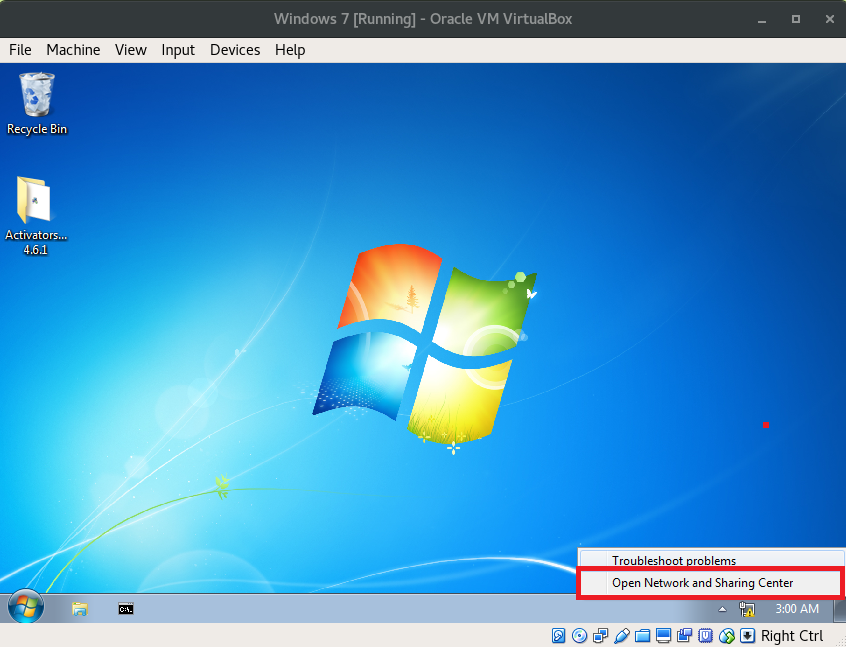846x647 pixels.
Task: Click the network adapters status icon
Action: 601,636
